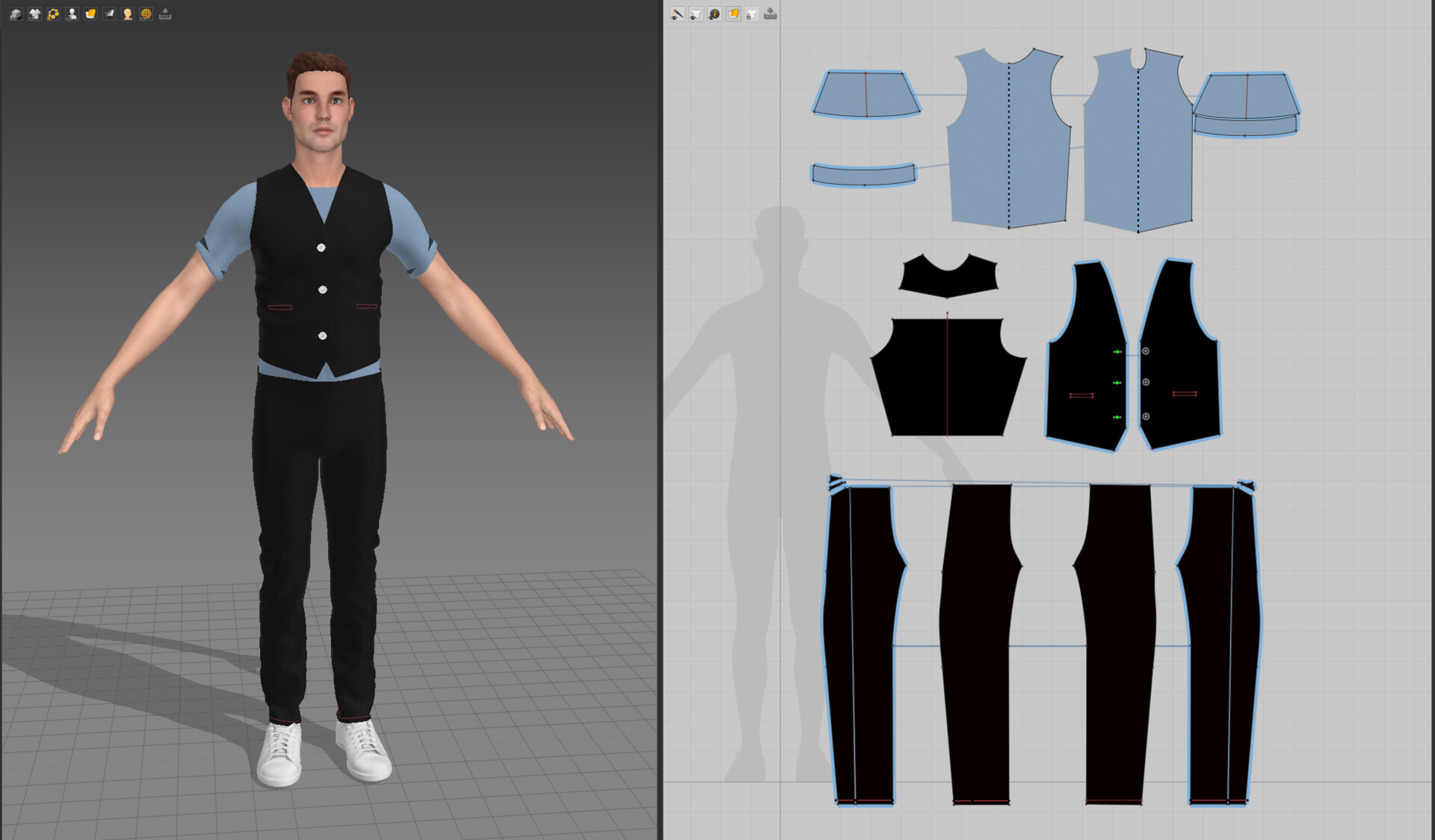
Task: Click the sync-up icon at 3D toolbar end
Action: (165, 13)
